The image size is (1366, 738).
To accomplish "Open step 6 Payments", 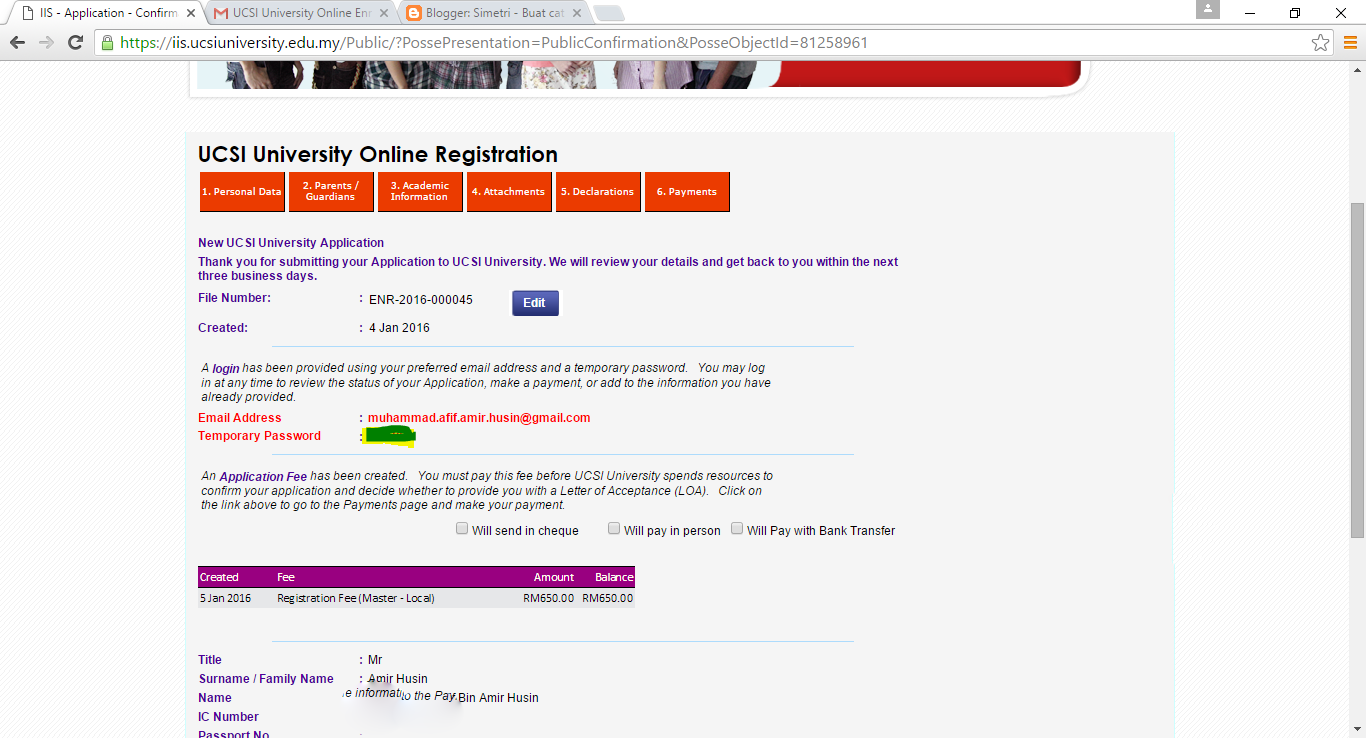I will point(687,192).
